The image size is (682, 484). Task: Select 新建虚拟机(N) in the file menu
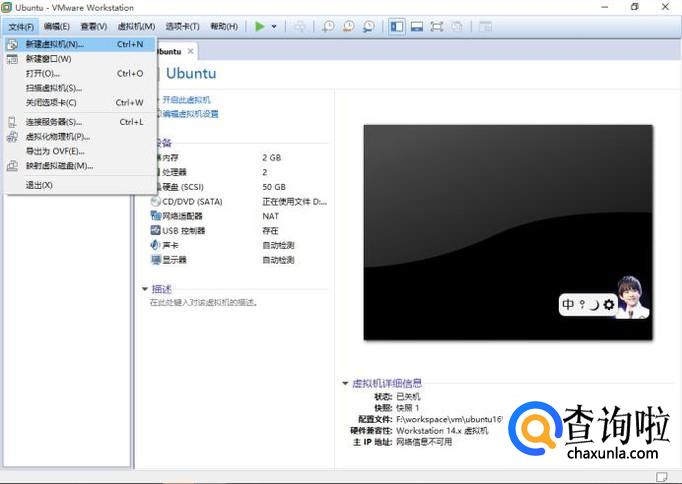click(x=55, y=44)
